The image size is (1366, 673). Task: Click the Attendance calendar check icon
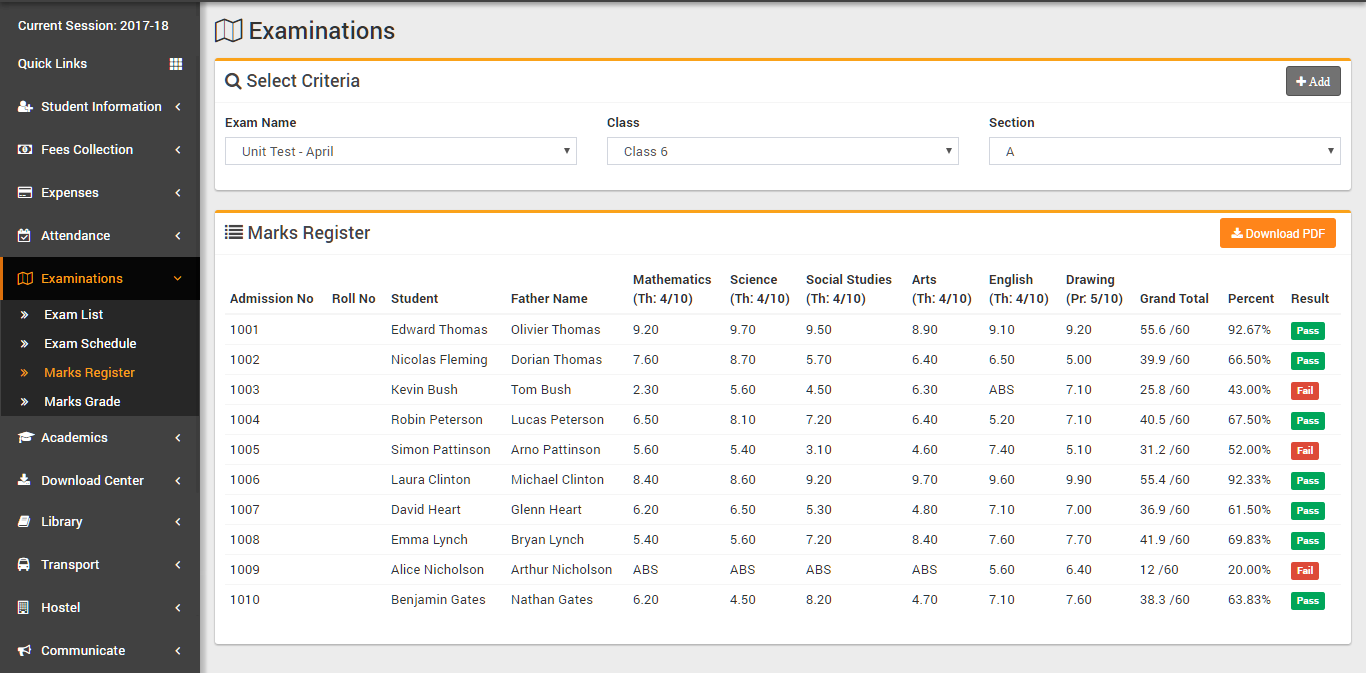(25, 236)
